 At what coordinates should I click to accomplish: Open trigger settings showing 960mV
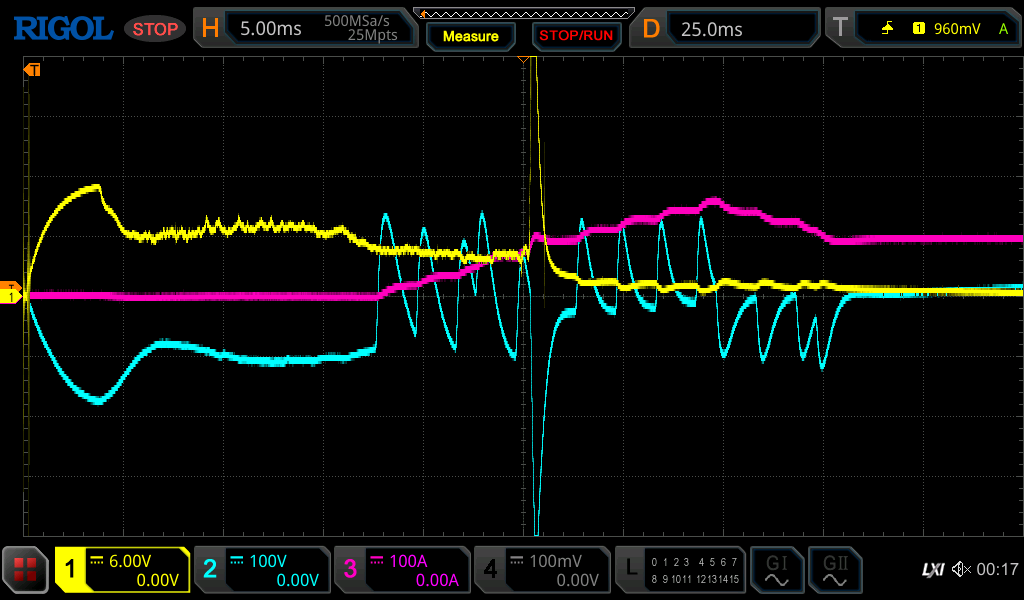click(x=922, y=29)
